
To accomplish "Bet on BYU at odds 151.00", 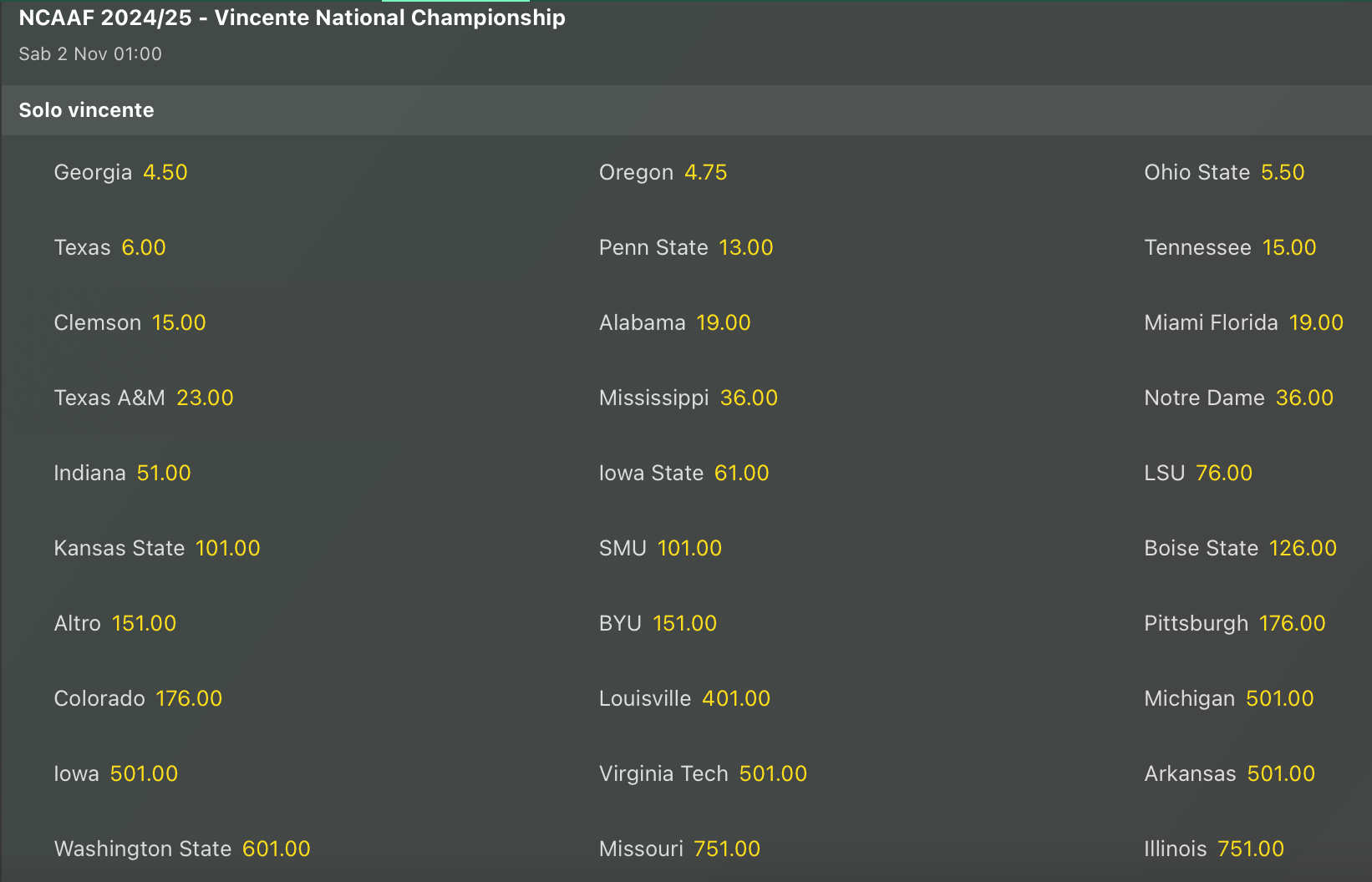I will click(657, 623).
